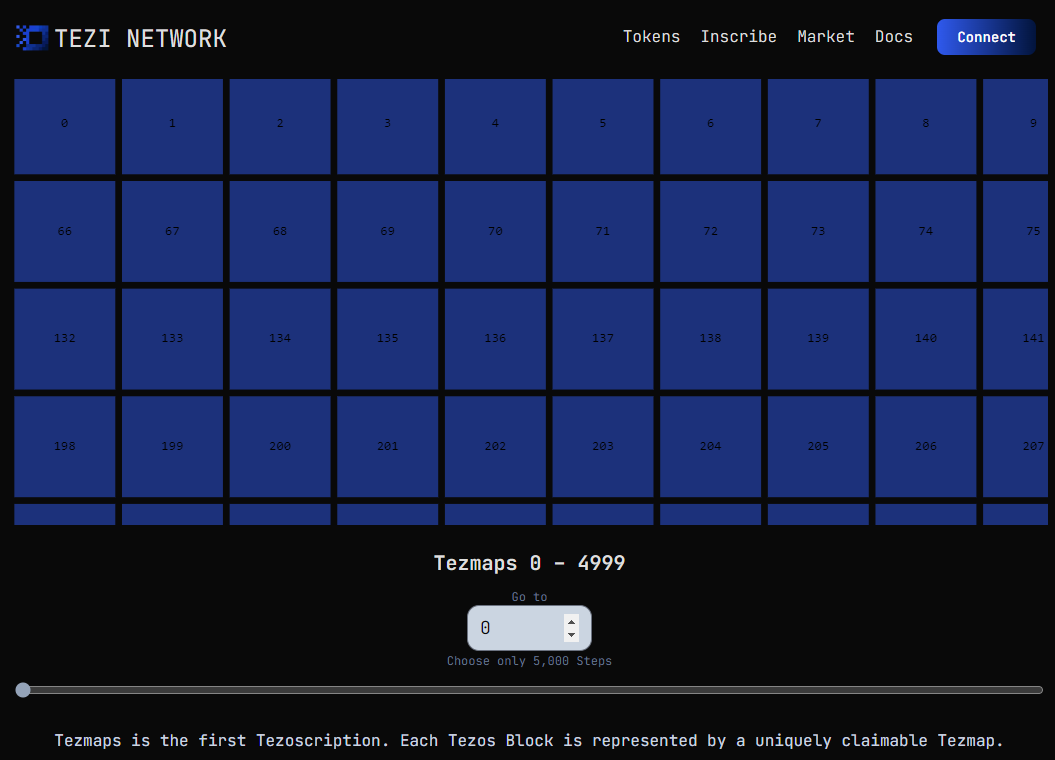Choose Tezmap block 70
Viewport: 1055px width, 760px height.
pos(495,231)
